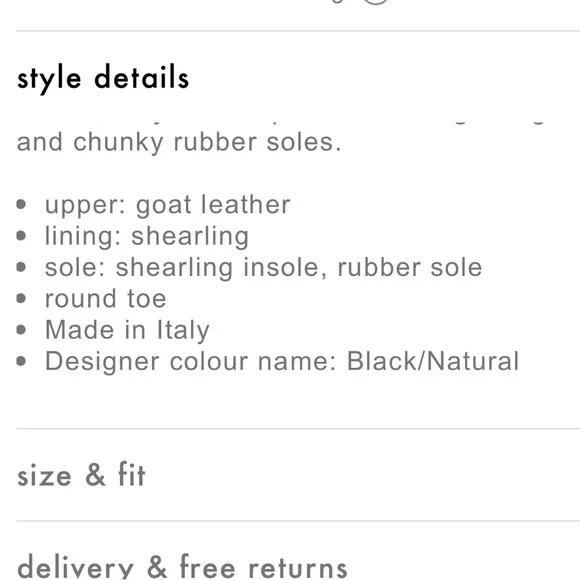The image size is (580, 580).
Task: Click the word 'Black/Natural' colour name
Action: pos(433,361)
